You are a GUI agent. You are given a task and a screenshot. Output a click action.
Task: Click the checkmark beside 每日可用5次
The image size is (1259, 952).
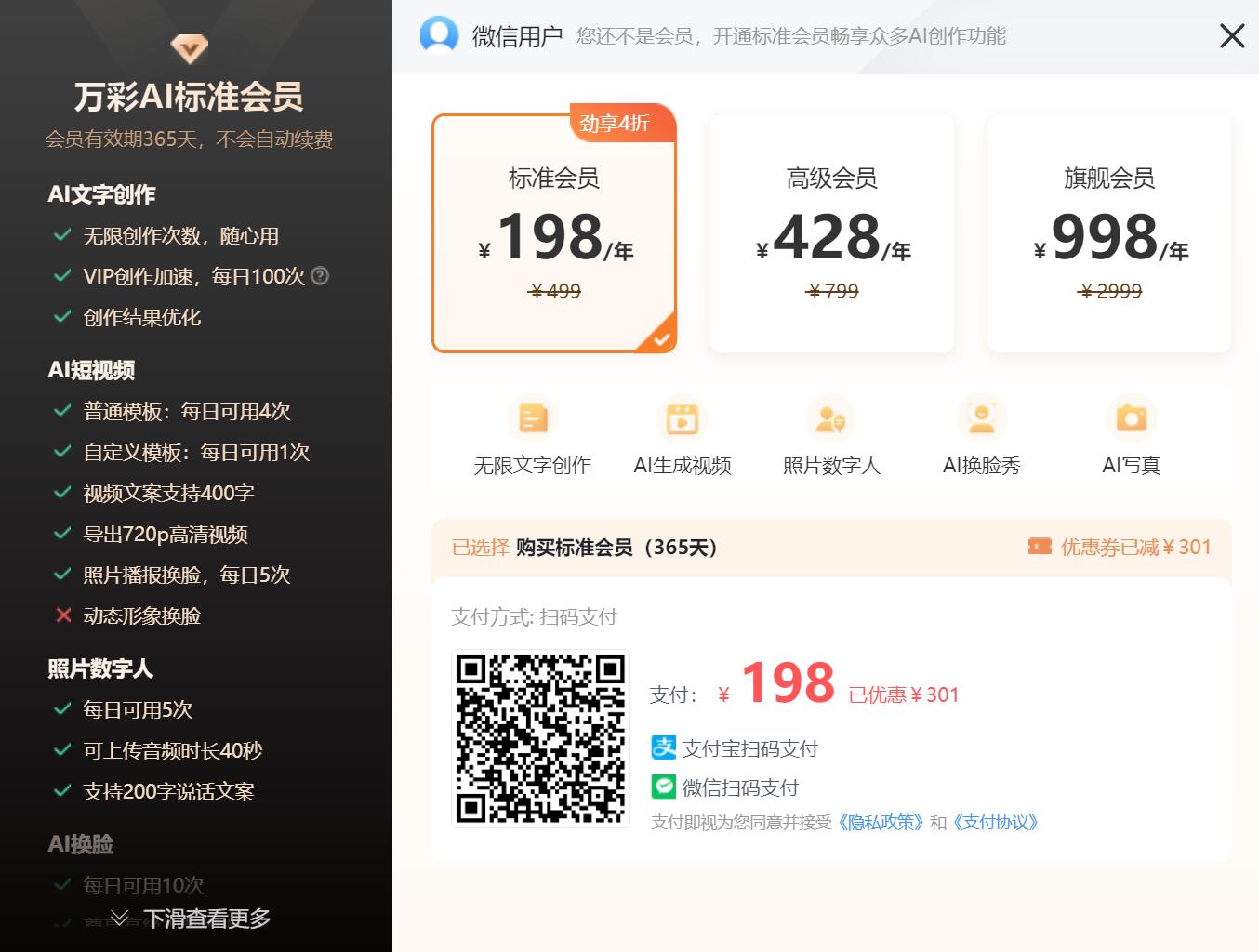point(62,709)
